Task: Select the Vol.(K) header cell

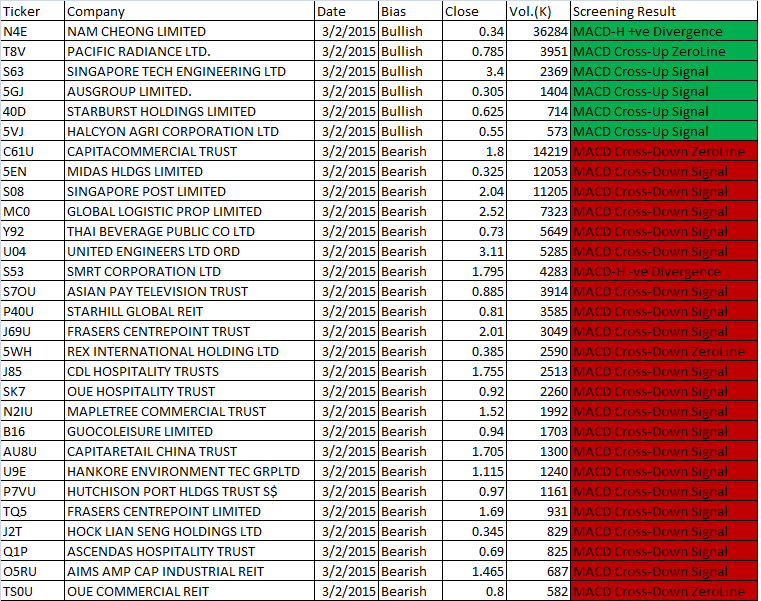Action: click(x=538, y=11)
